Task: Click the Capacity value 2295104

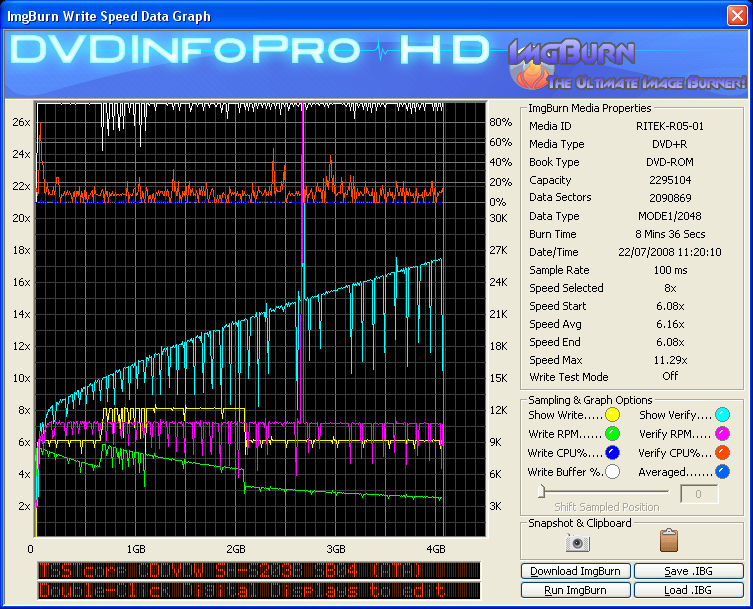Action: pos(670,180)
